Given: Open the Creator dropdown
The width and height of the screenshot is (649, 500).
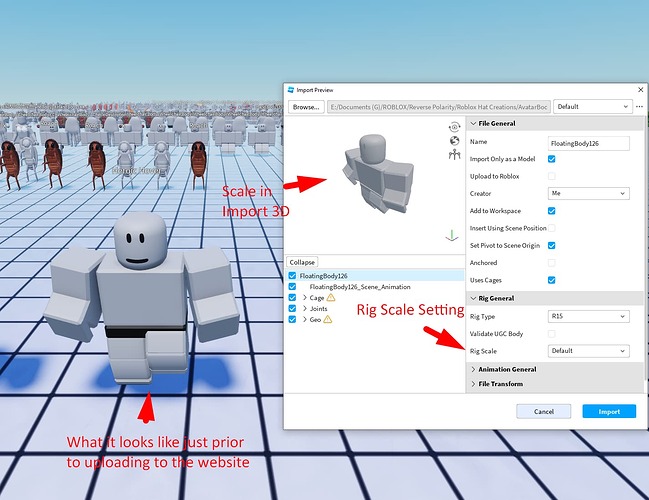Looking at the screenshot, I should (x=588, y=193).
